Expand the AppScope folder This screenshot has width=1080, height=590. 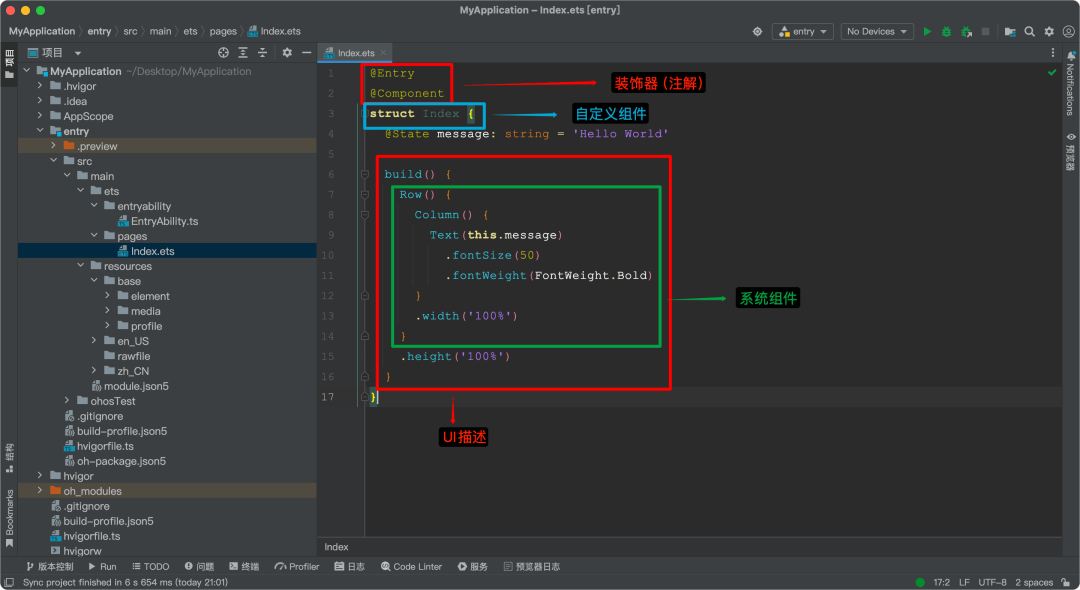click(40, 116)
